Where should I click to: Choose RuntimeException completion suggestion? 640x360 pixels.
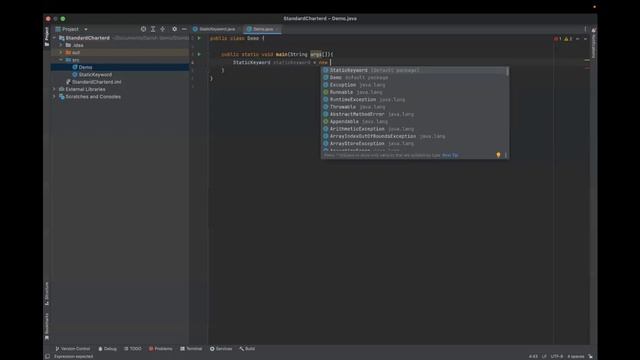(414, 100)
